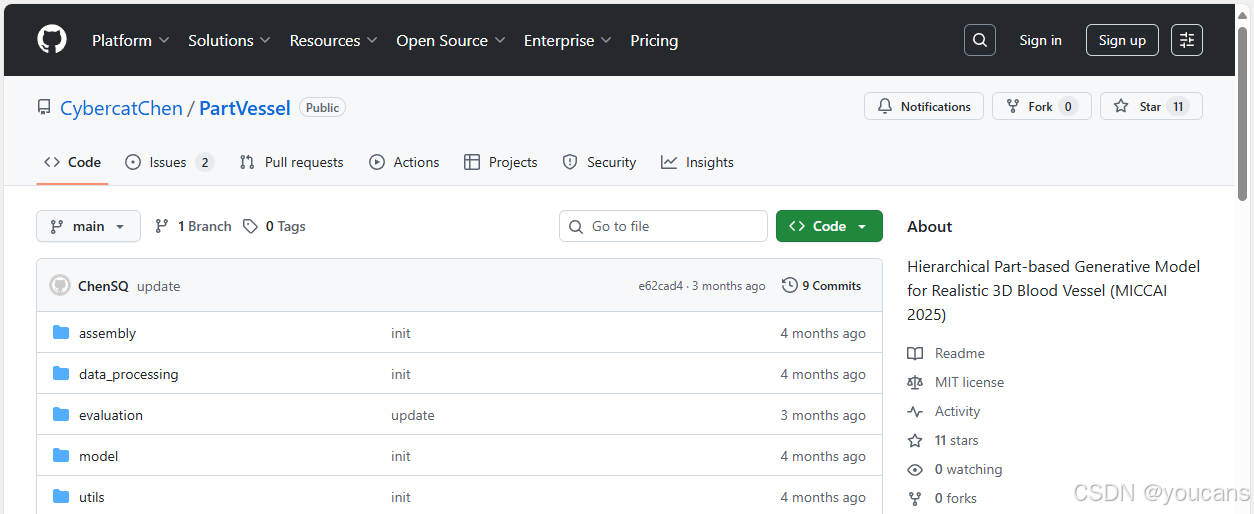Click the evaluation folder icon
The height and width of the screenshot is (514, 1254).
click(61, 415)
